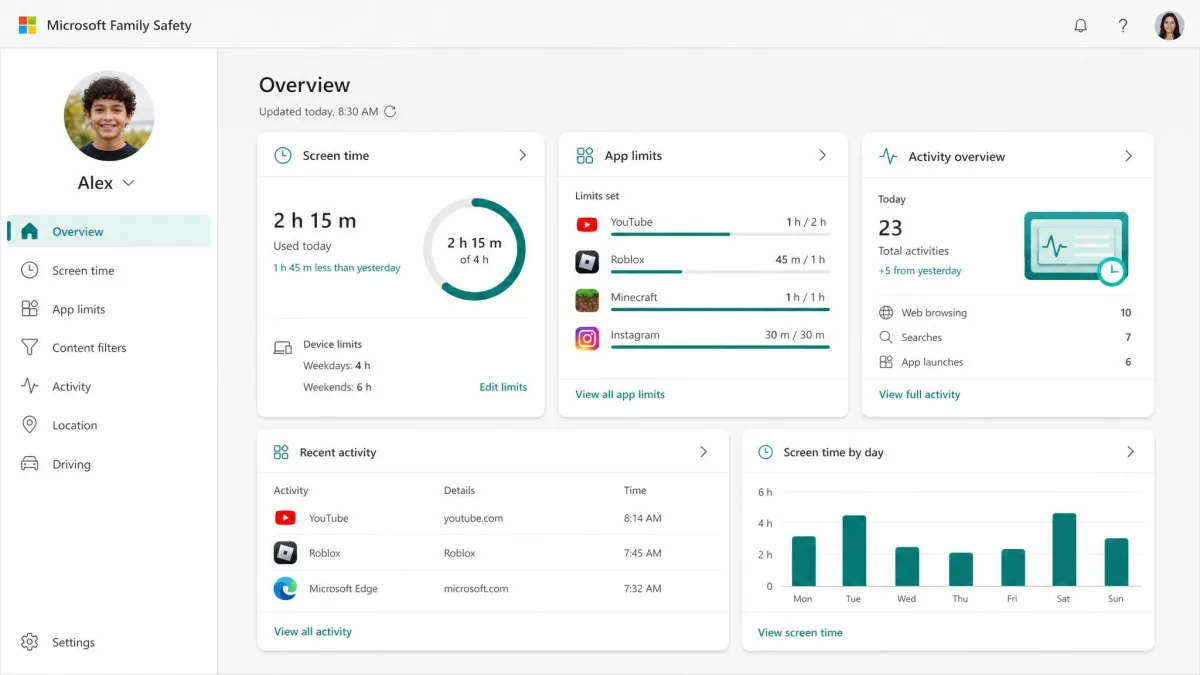
Task: Expand the Activity overview card chevron
Action: click(1129, 156)
